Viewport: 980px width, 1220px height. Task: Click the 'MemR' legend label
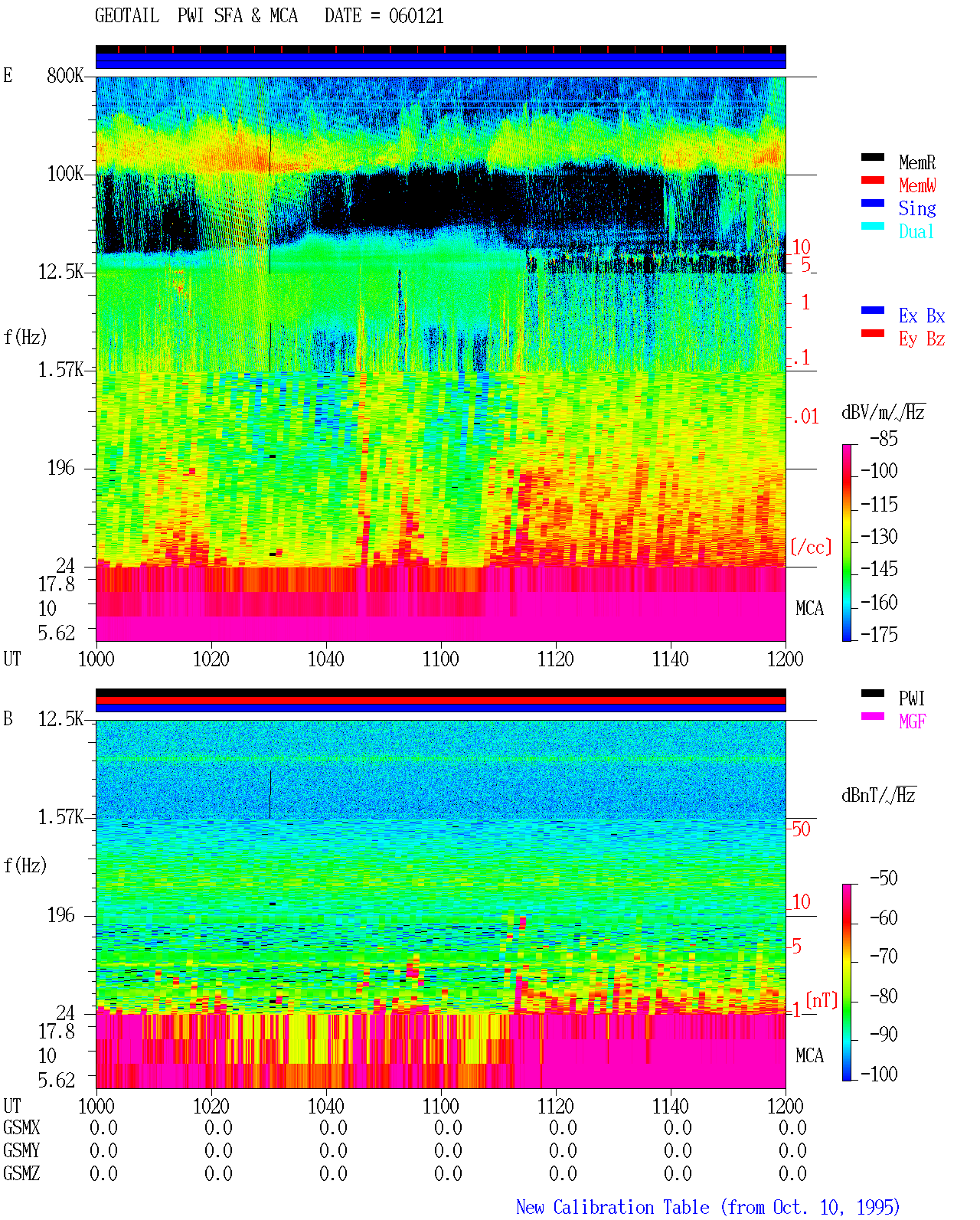pyautogui.click(x=917, y=162)
